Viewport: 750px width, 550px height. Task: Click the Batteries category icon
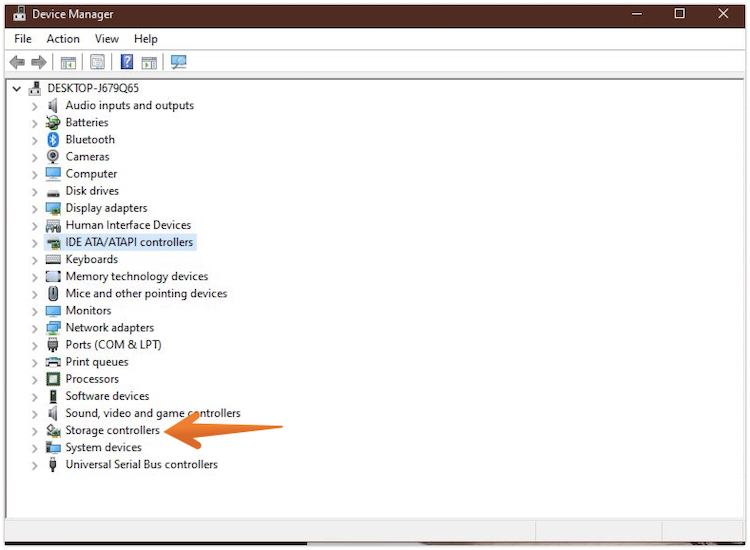tap(53, 123)
